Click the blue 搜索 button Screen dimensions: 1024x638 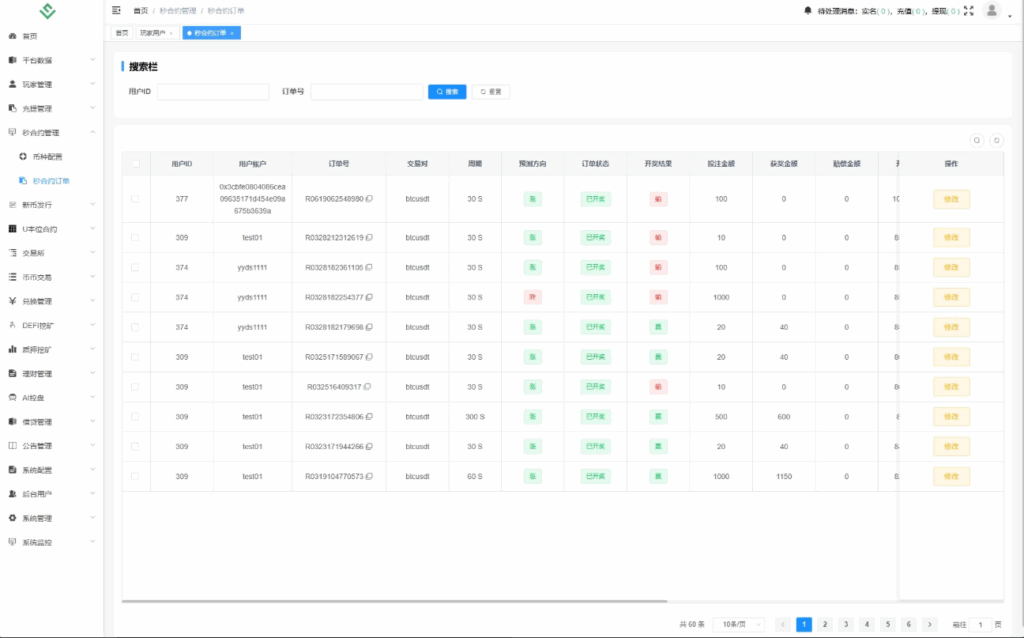click(447, 92)
